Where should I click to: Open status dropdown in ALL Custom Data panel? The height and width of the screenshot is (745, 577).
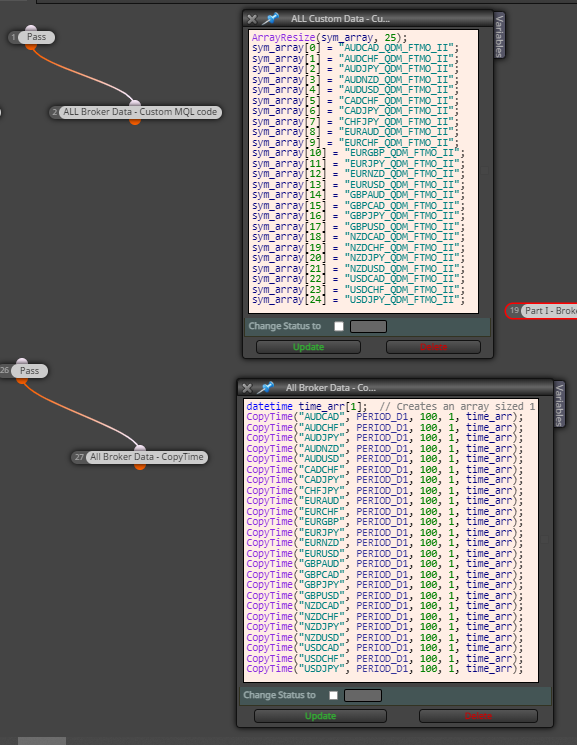368,326
